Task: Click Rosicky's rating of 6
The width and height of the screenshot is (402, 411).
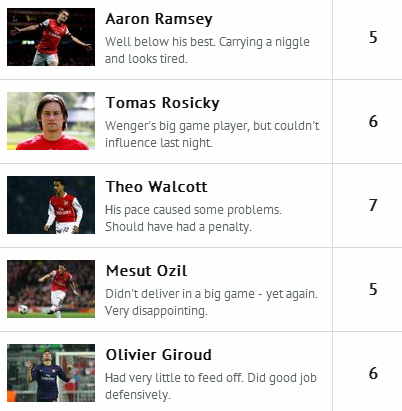Action: pos(373,121)
